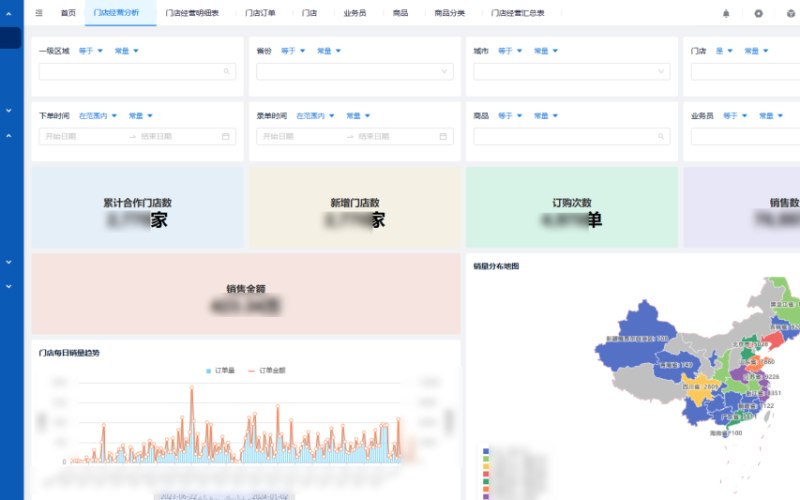
Task: Click the settings gear icon in header
Action: tap(759, 13)
